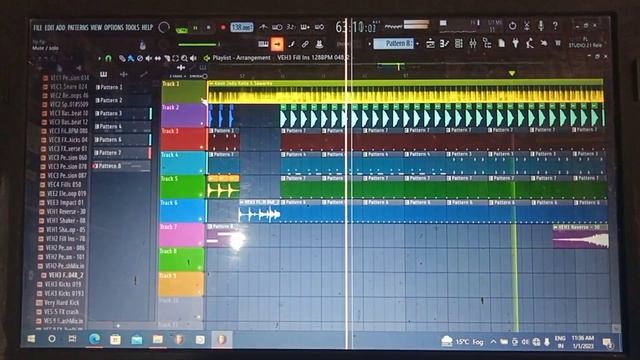Toggle the multilink to controllers icon
Viewport: 640px width, 360px height.
pos(319,44)
